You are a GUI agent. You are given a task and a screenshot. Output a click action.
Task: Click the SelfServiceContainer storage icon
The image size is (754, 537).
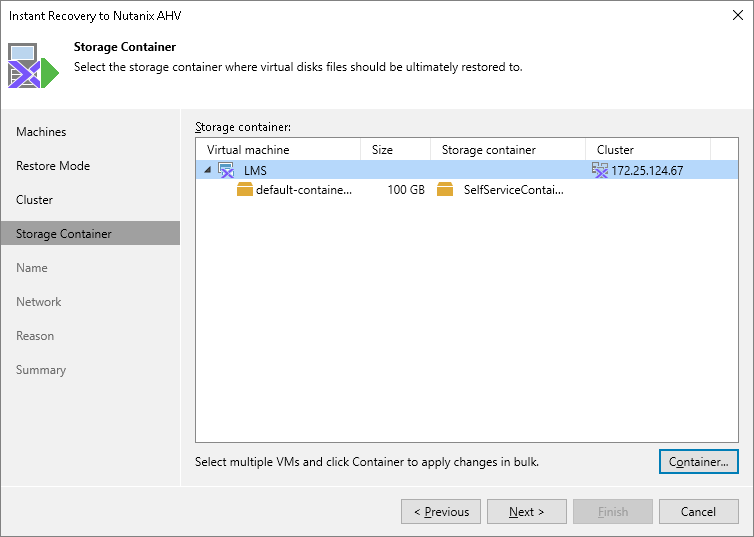point(445,190)
